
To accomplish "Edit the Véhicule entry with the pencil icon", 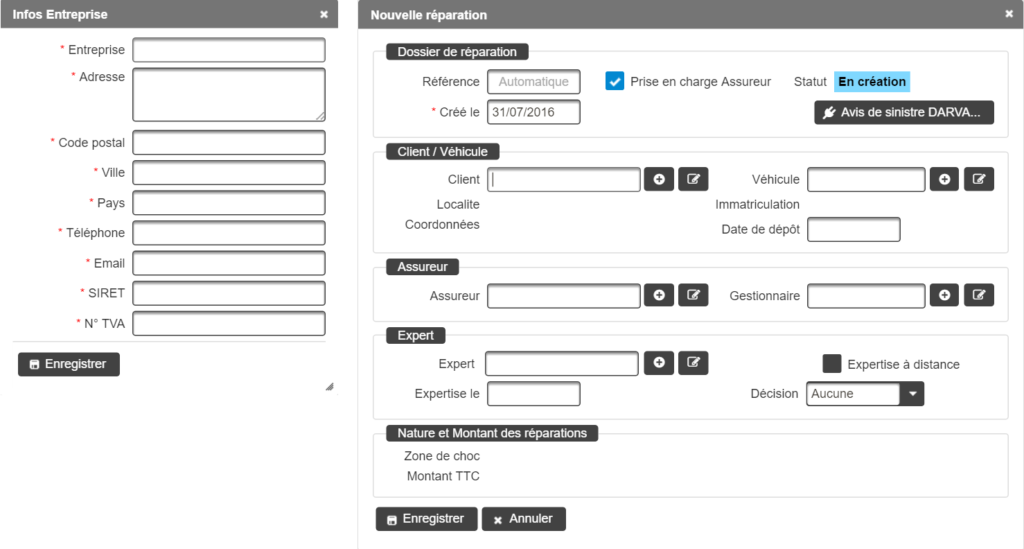I will [x=979, y=179].
